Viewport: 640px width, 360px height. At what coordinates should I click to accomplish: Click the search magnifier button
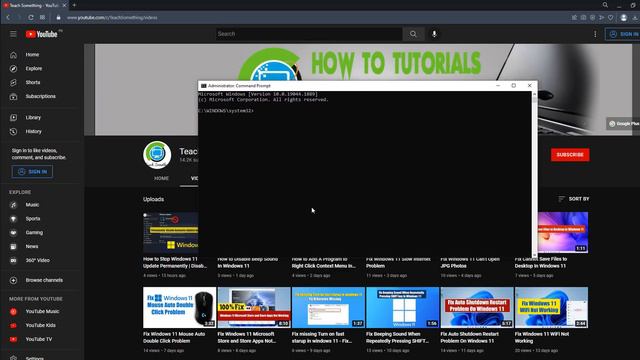click(413, 34)
